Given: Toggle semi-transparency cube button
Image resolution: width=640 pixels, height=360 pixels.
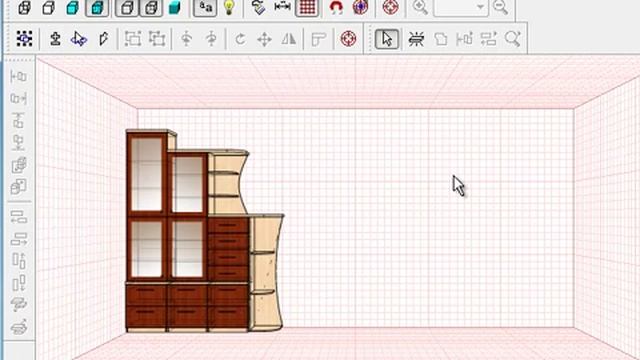Looking at the screenshot, I should 151,8.
